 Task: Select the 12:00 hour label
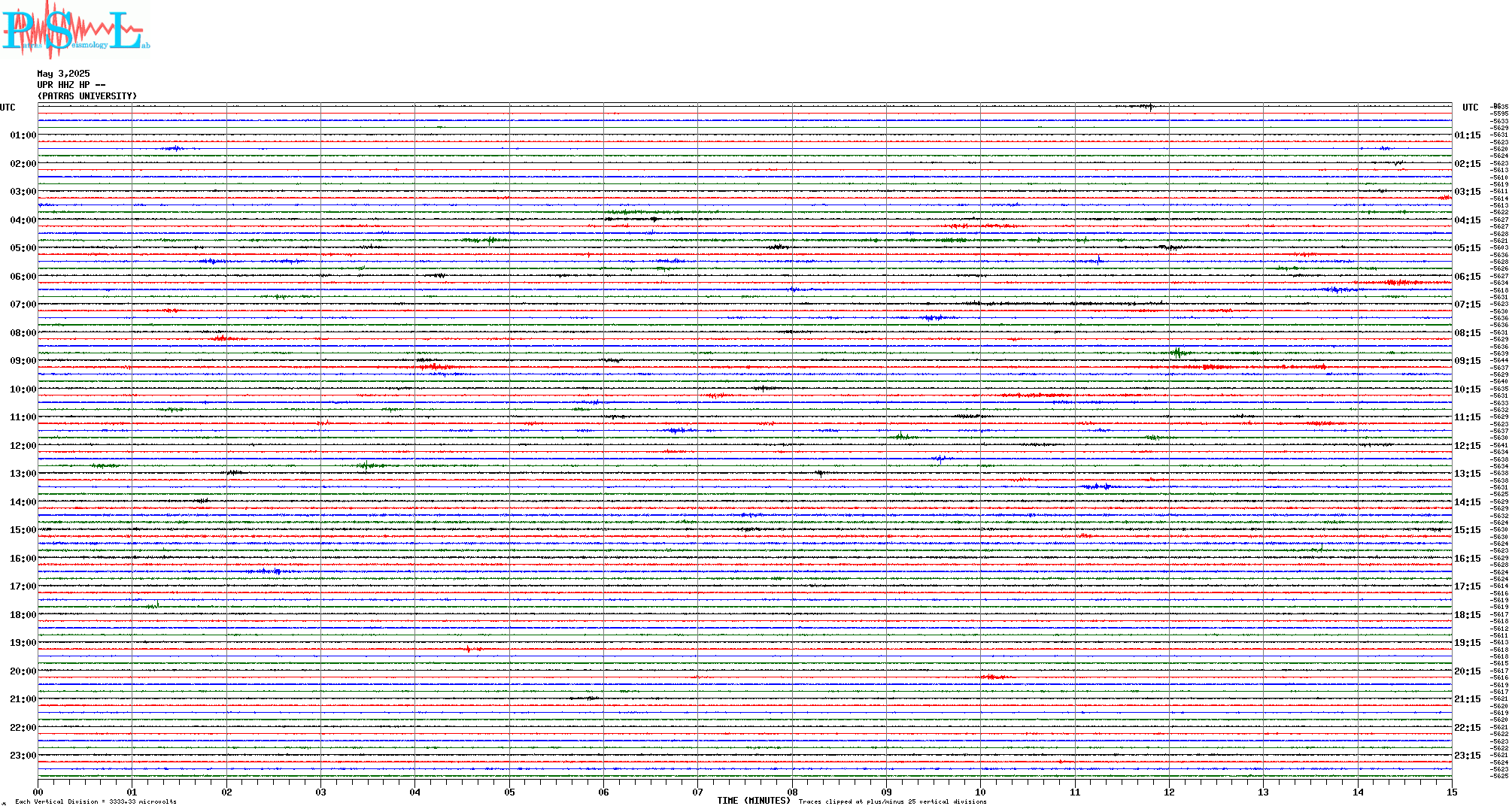coord(23,446)
